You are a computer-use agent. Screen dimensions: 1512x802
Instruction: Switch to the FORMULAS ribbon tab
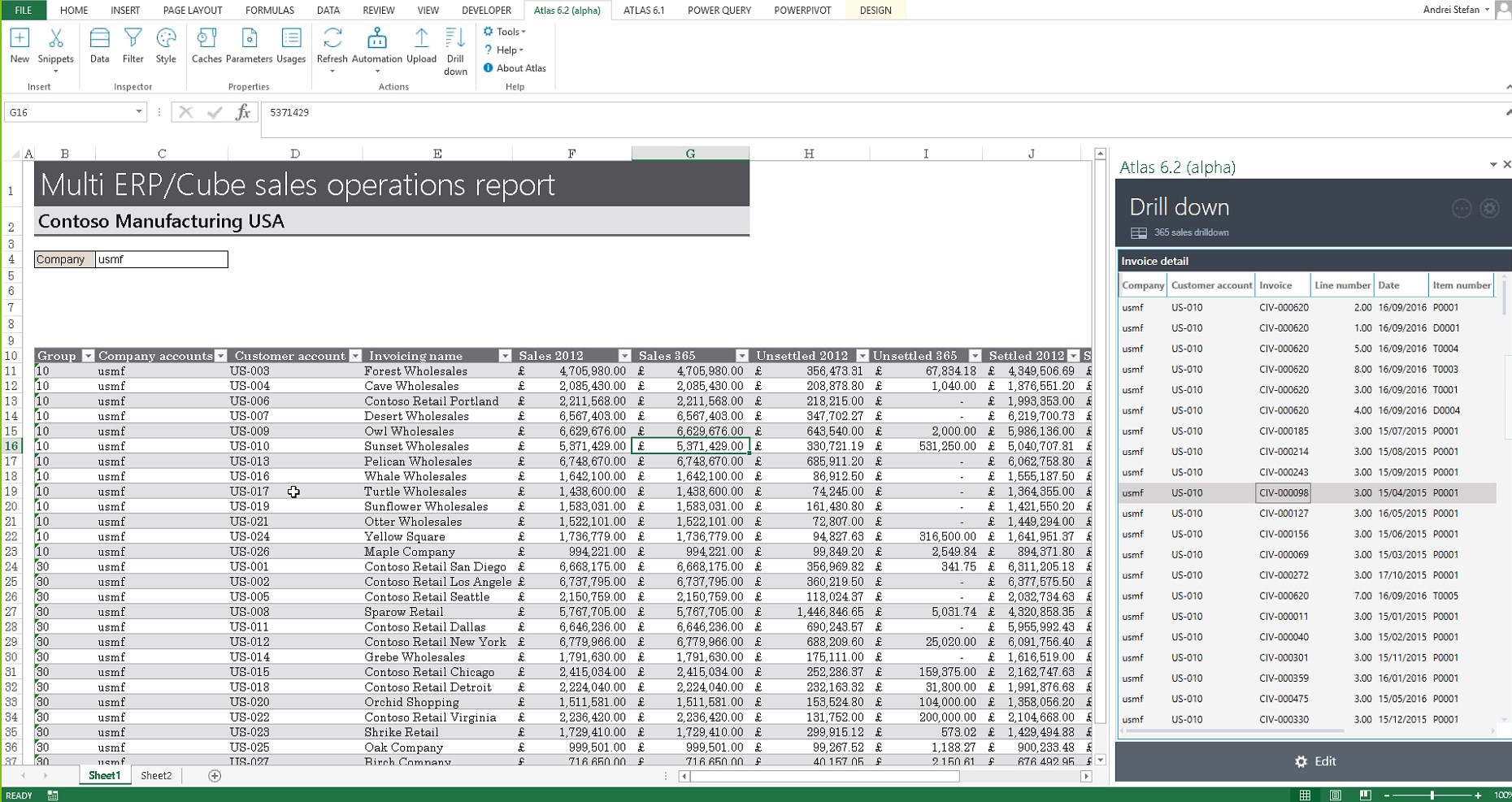pos(270,10)
